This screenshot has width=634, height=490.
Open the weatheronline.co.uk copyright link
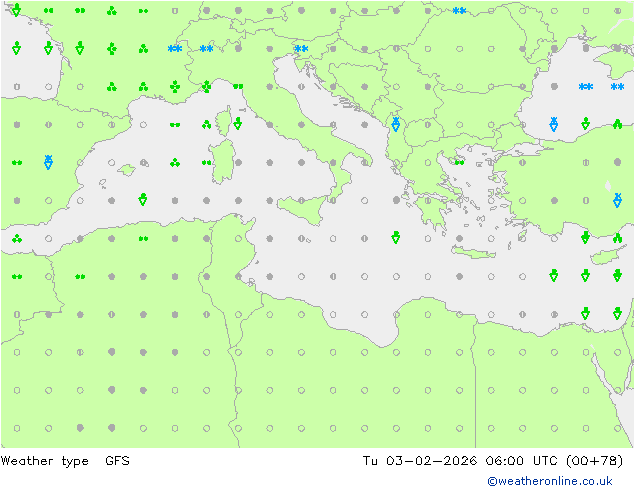(550, 481)
